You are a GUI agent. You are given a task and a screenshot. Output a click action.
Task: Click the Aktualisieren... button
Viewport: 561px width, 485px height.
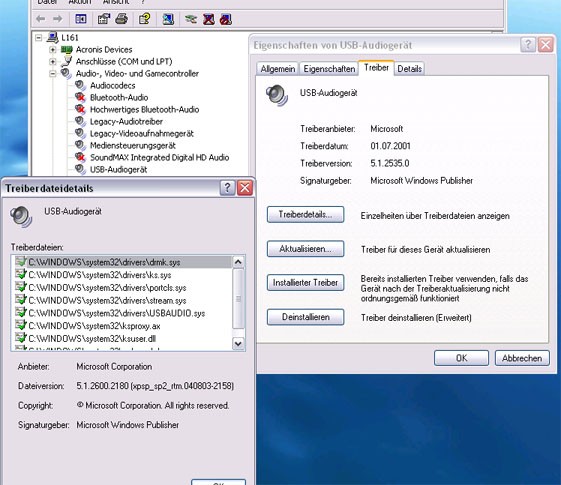tap(306, 249)
